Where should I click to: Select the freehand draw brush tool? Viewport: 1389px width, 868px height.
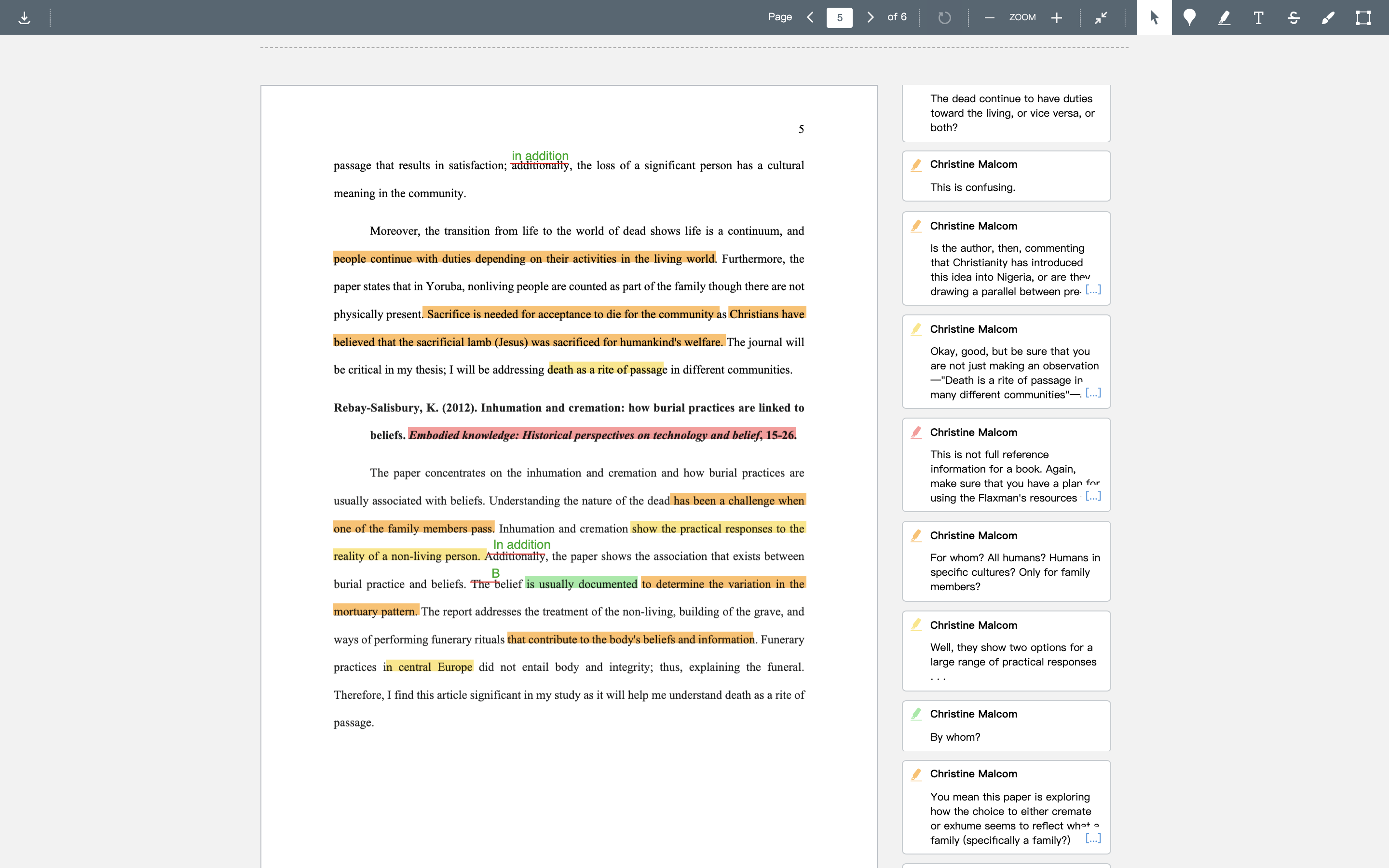1328,17
